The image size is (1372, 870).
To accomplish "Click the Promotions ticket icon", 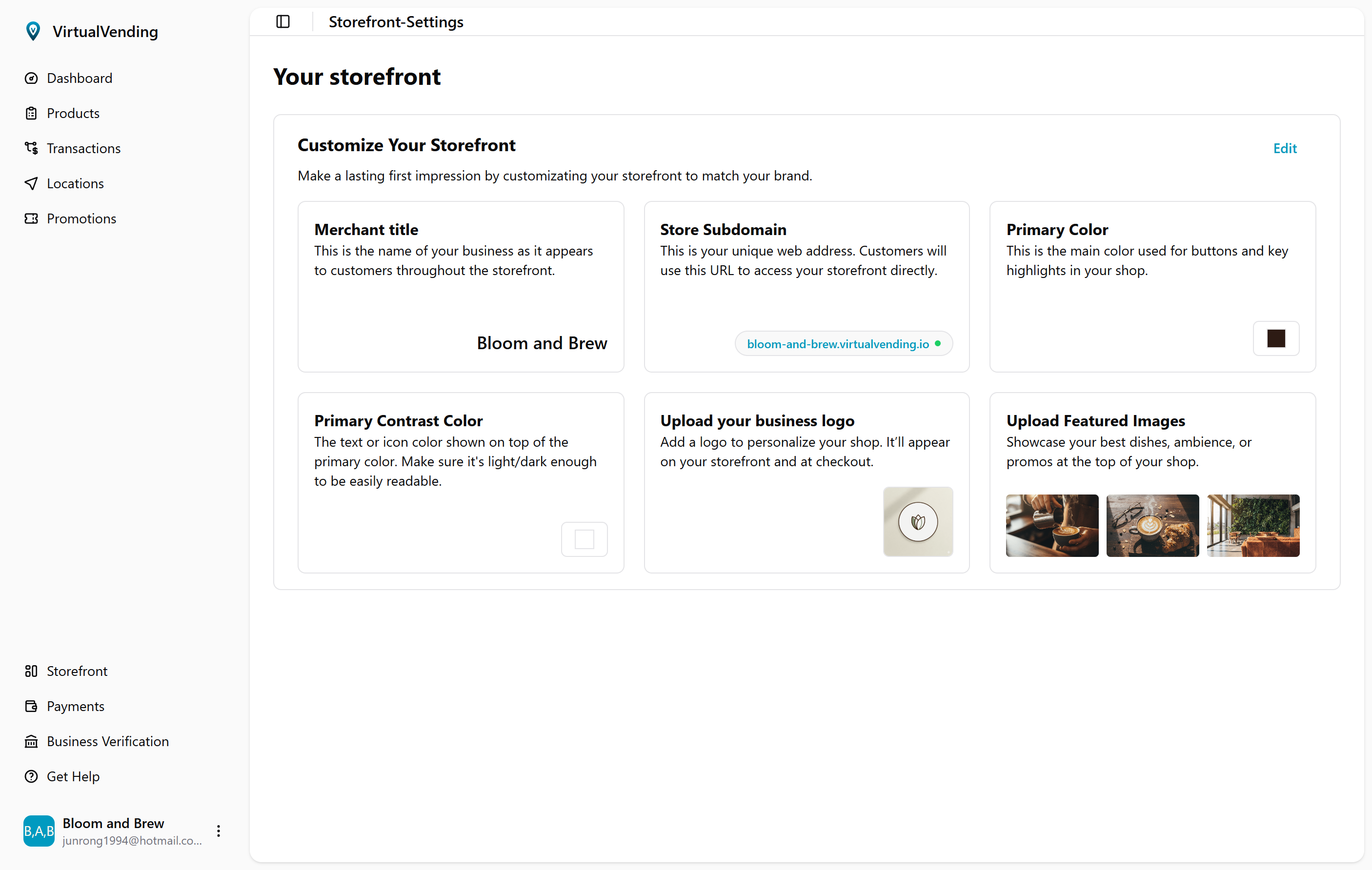I will point(31,218).
